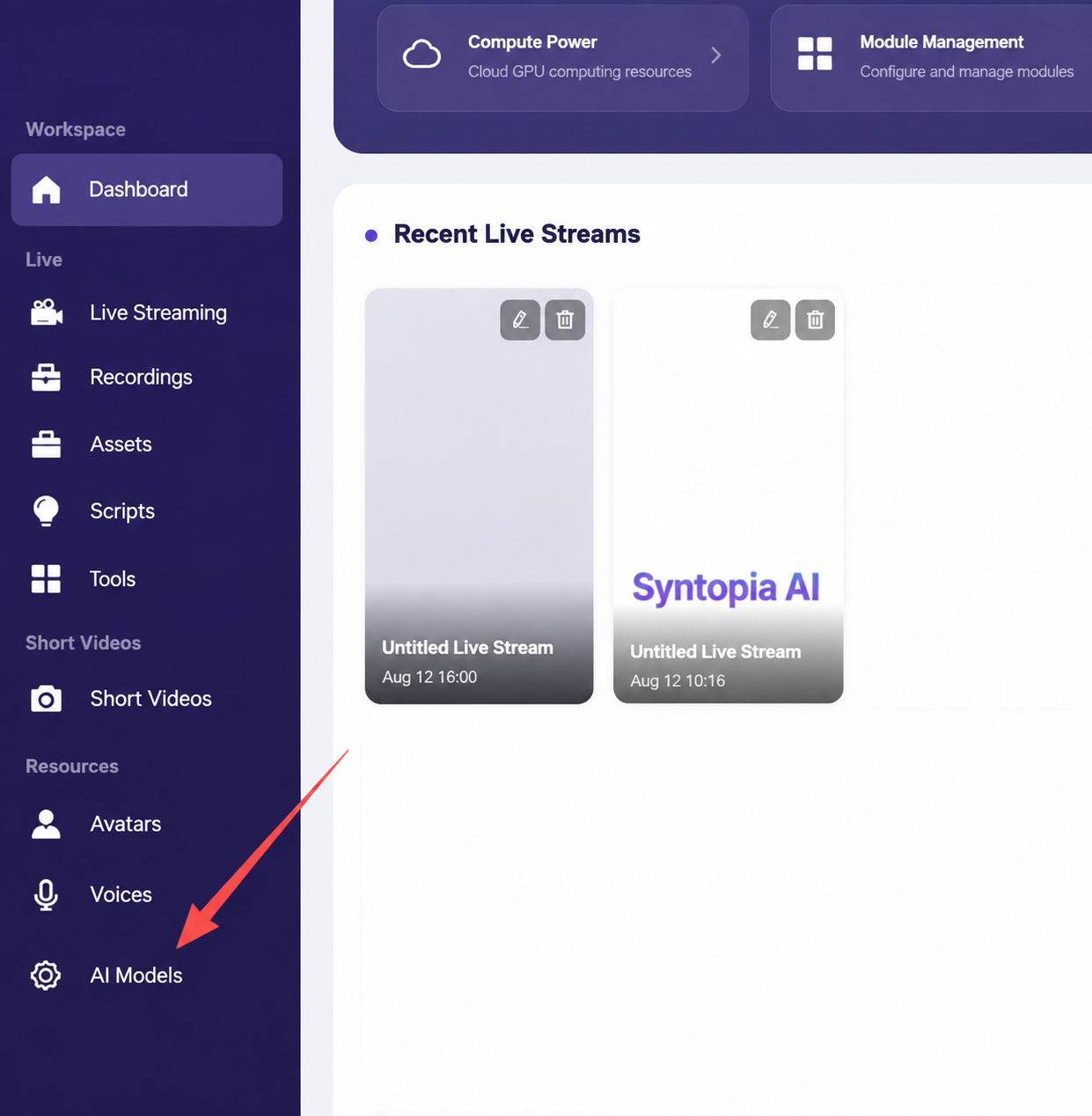Screen dimensions: 1092x1116
Task: Click the Workspace section label
Action: pyautogui.click(x=76, y=129)
